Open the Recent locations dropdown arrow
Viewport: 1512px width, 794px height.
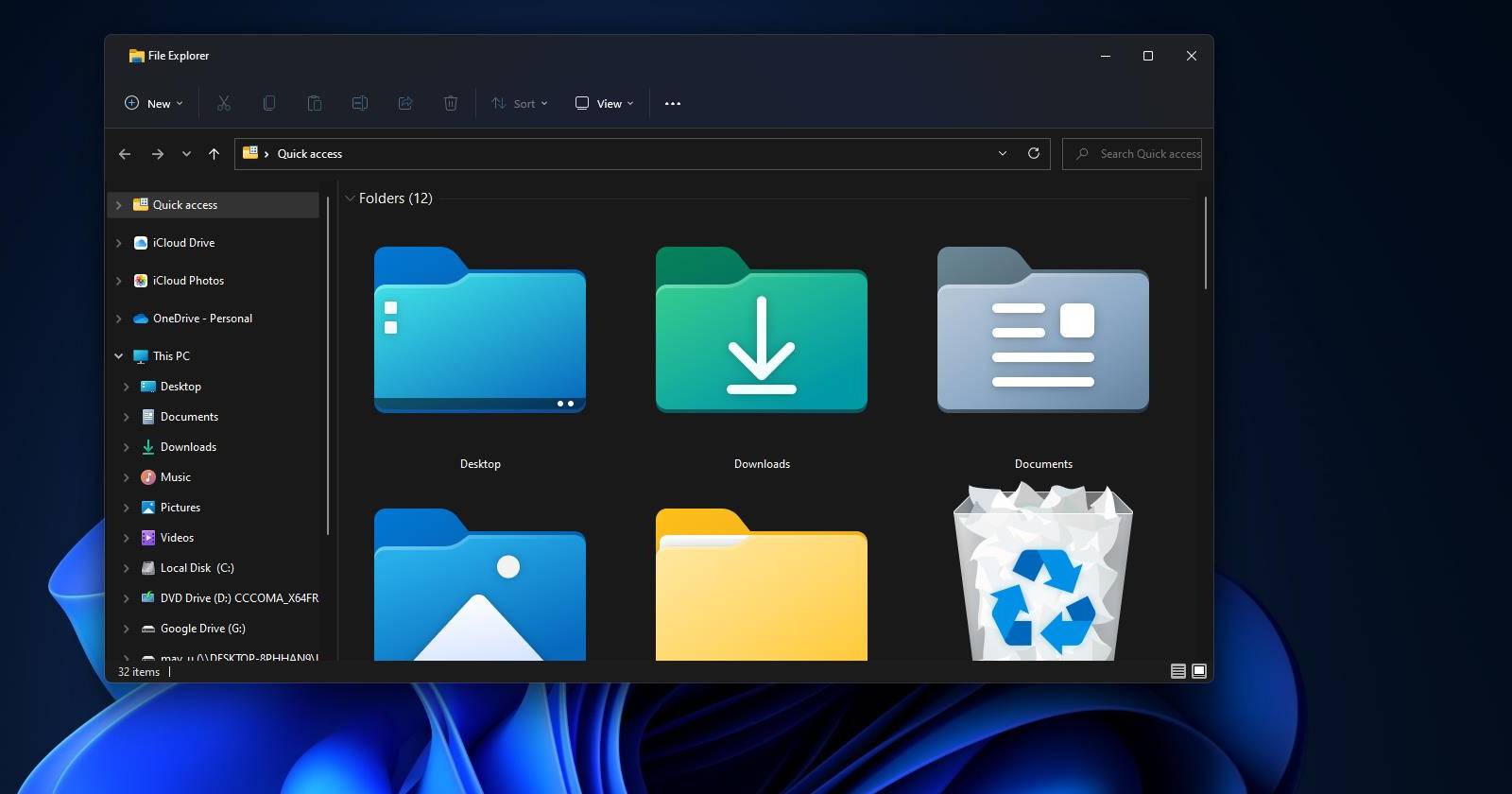tap(186, 153)
